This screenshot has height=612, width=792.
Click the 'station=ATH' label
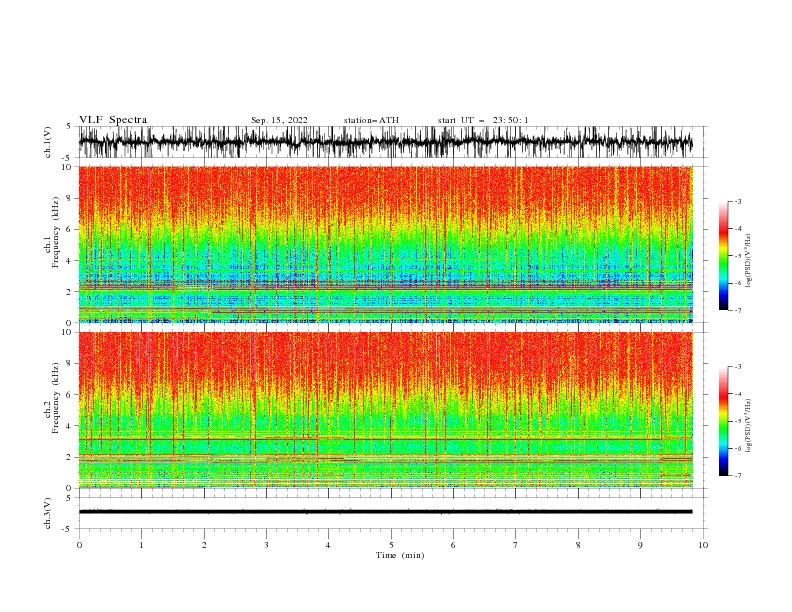(371, 120)
